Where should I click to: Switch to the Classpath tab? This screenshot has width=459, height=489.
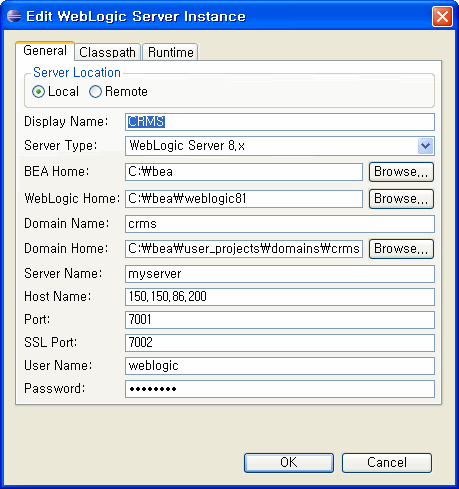(107, 52)
